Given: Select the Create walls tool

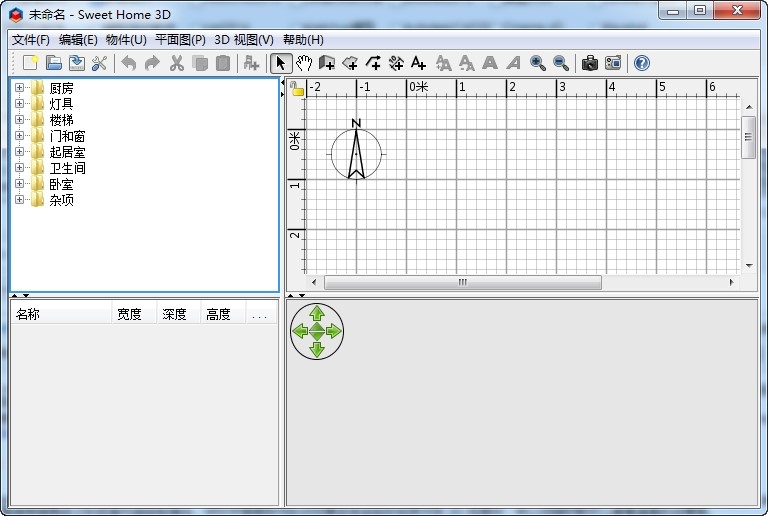Looking at the screenshot, I should coord(327,63).
